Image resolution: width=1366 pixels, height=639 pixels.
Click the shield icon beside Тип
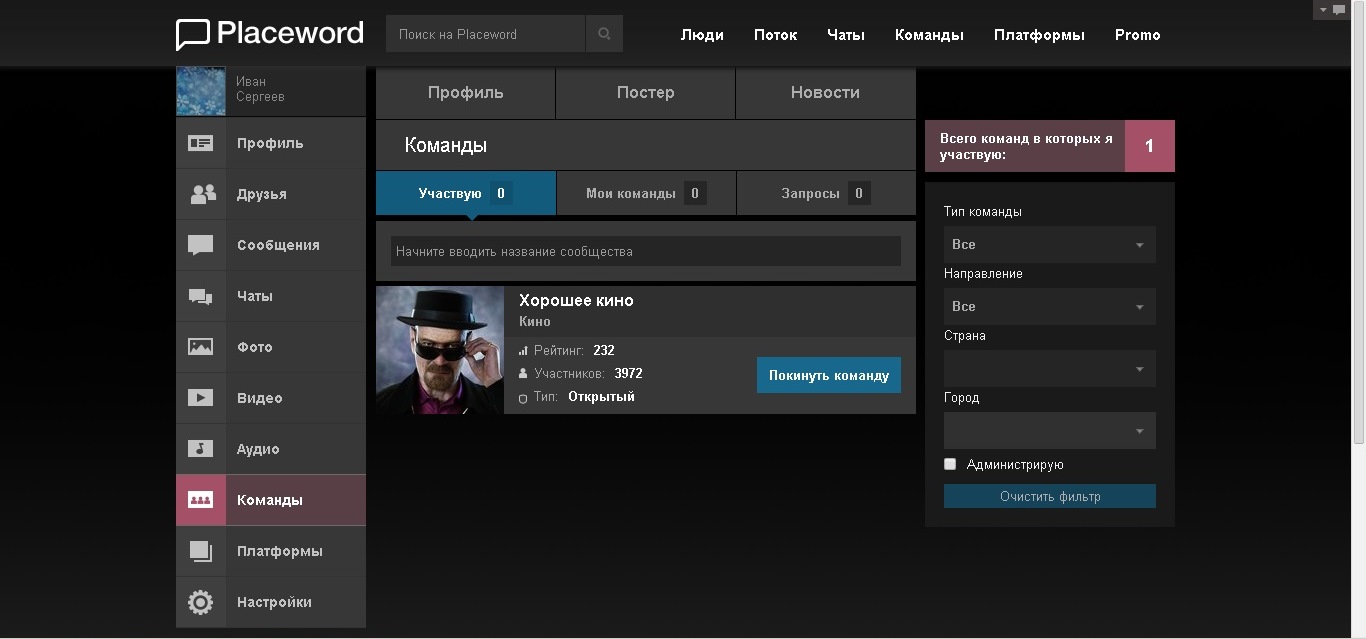[523, 398]
